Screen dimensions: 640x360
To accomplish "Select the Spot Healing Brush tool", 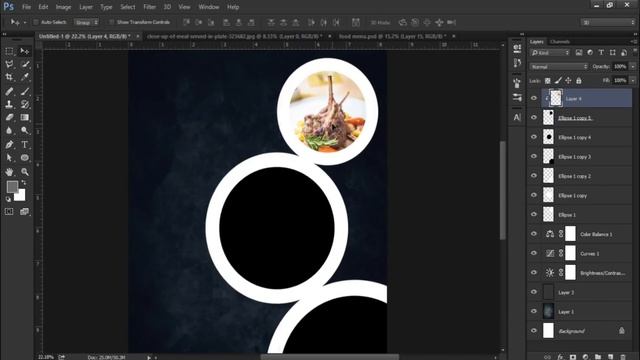I will coord(9,91).
